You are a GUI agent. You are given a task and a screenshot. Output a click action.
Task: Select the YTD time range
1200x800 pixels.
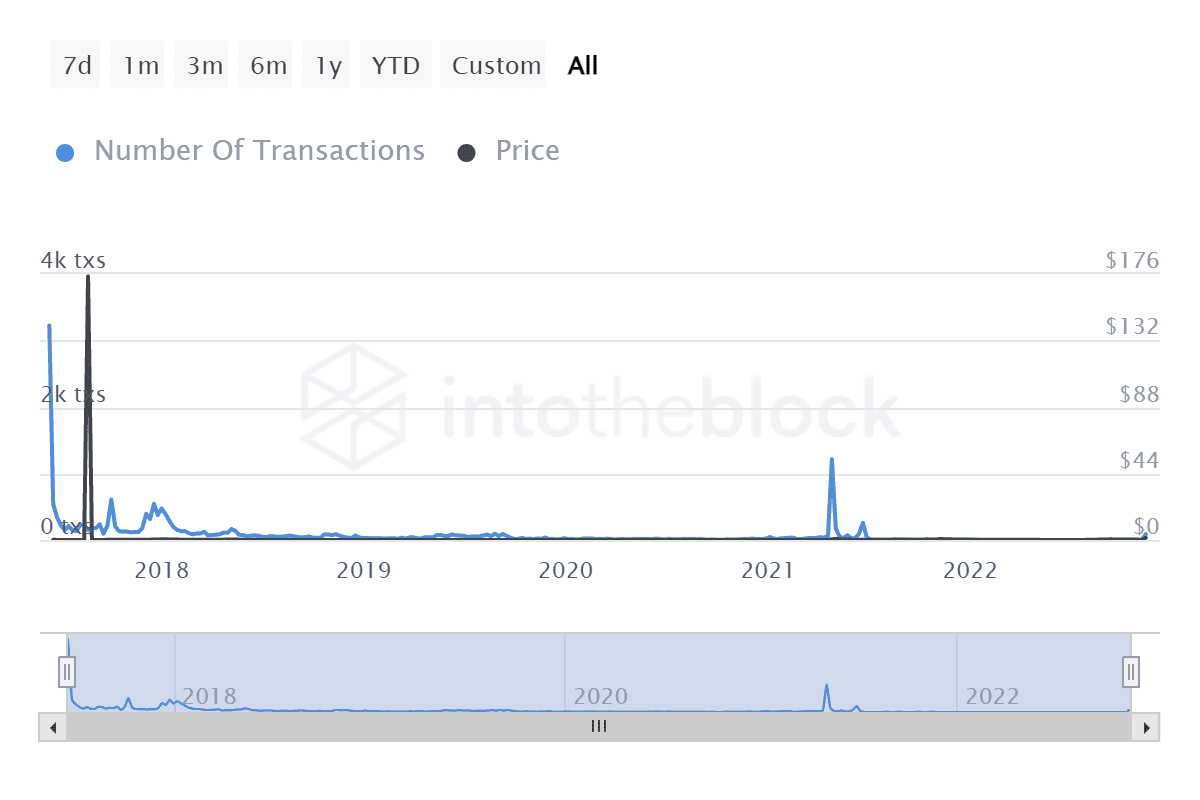pyautogui.click(x=395, y=64)
